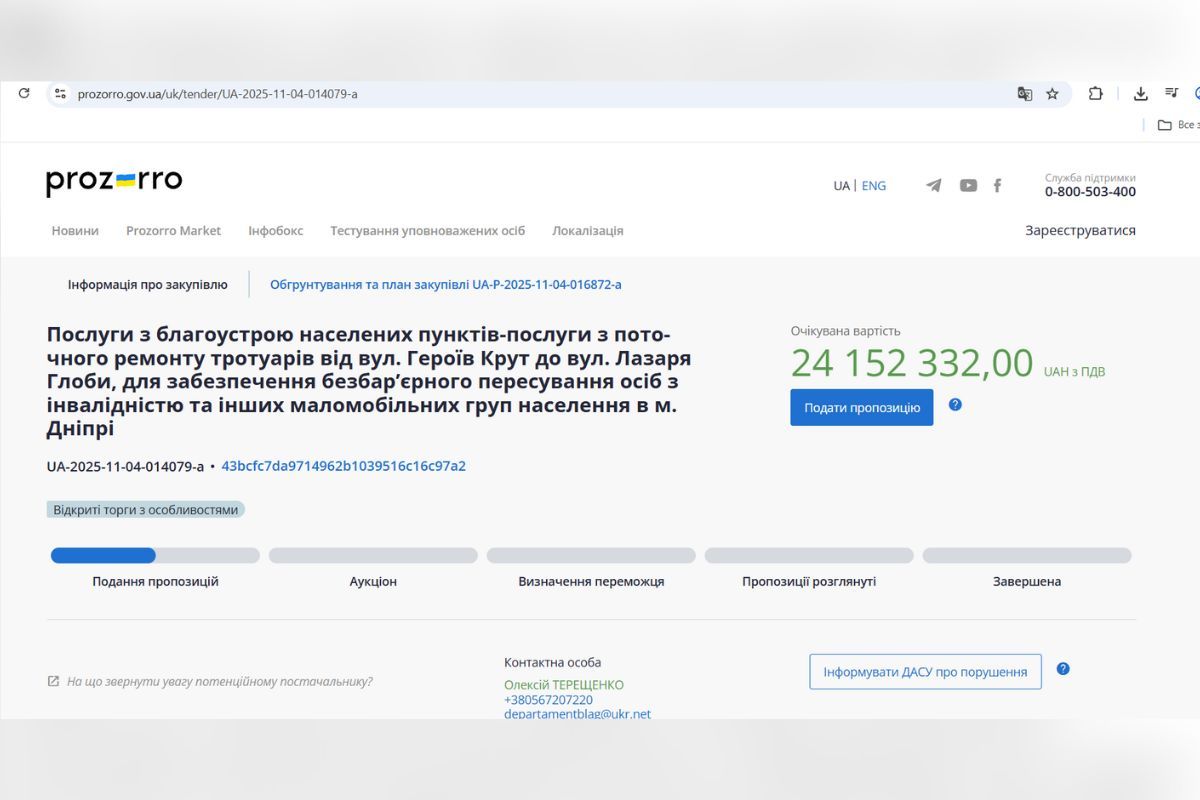This screenshot has width=1200, height=800.
Task: Open the Google Translate page tool
Action: point(1024,93)
